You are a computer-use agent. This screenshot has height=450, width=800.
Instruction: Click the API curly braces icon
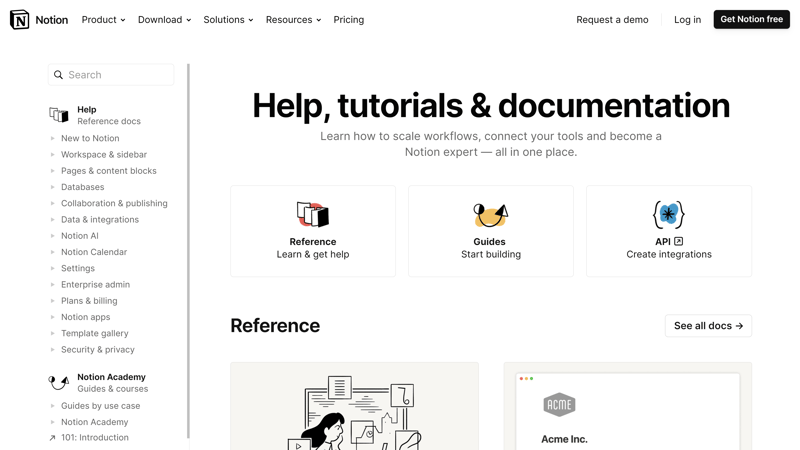click(x=668, y=214)
